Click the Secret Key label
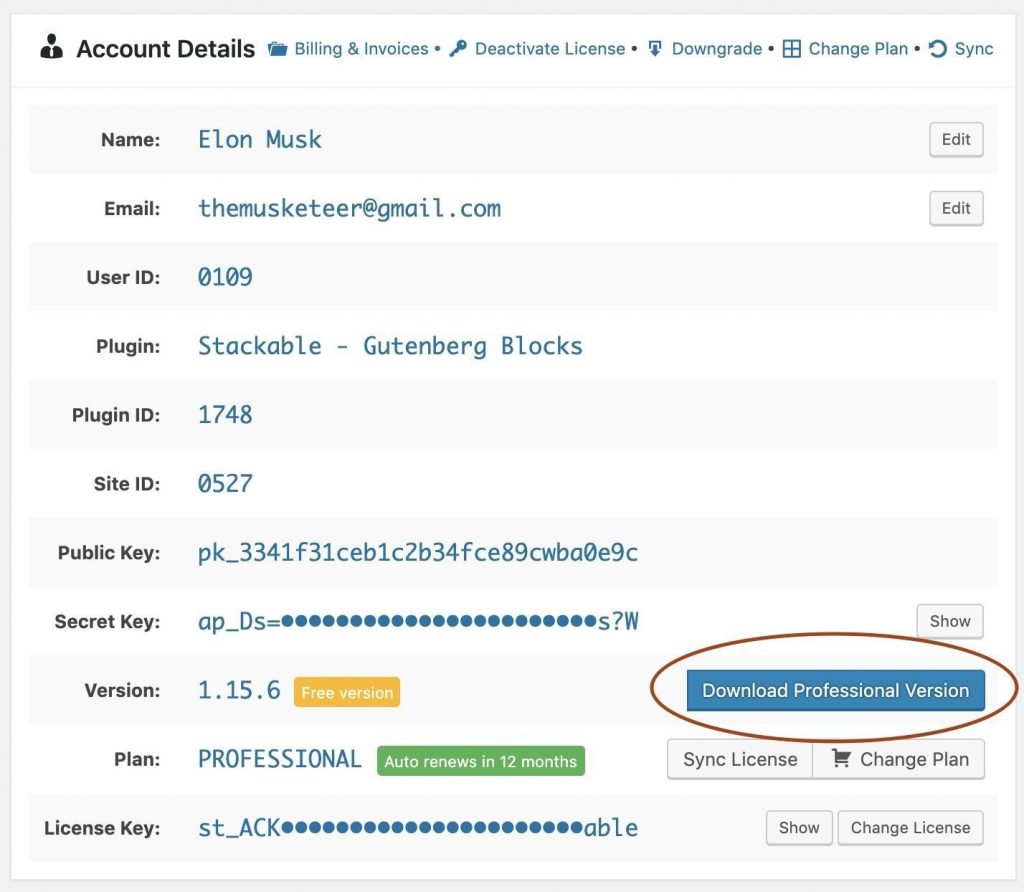 (107, 622)
